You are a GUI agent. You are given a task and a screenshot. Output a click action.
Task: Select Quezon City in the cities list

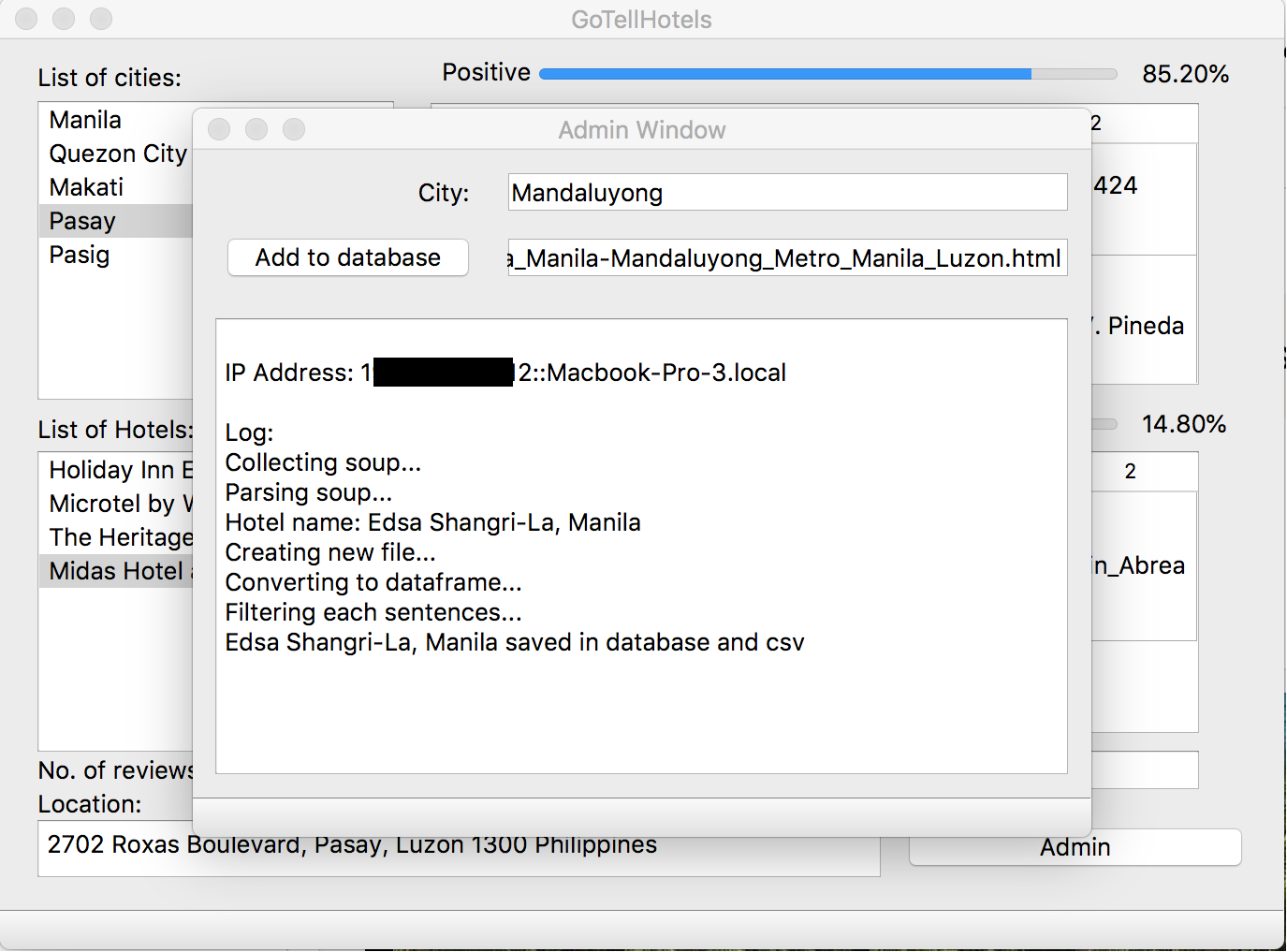pos(116,154)
